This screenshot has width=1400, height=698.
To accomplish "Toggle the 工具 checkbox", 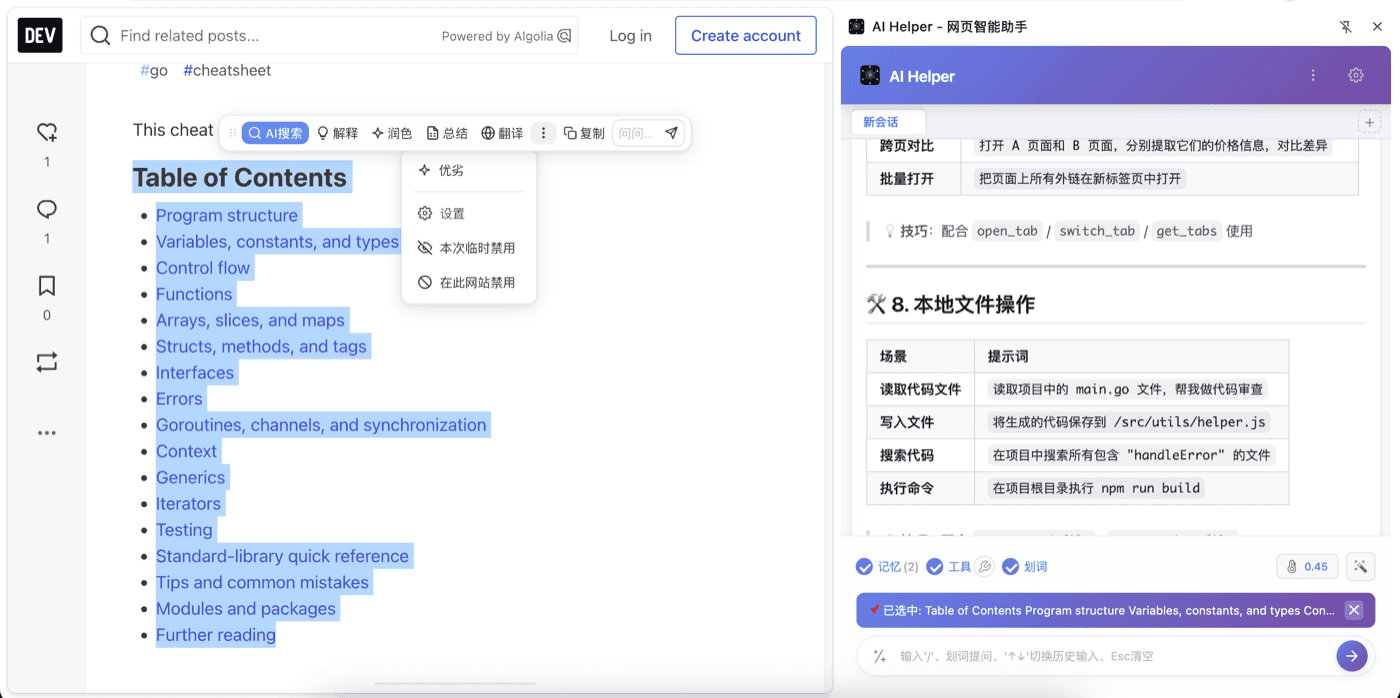I will tap(935, 567).
